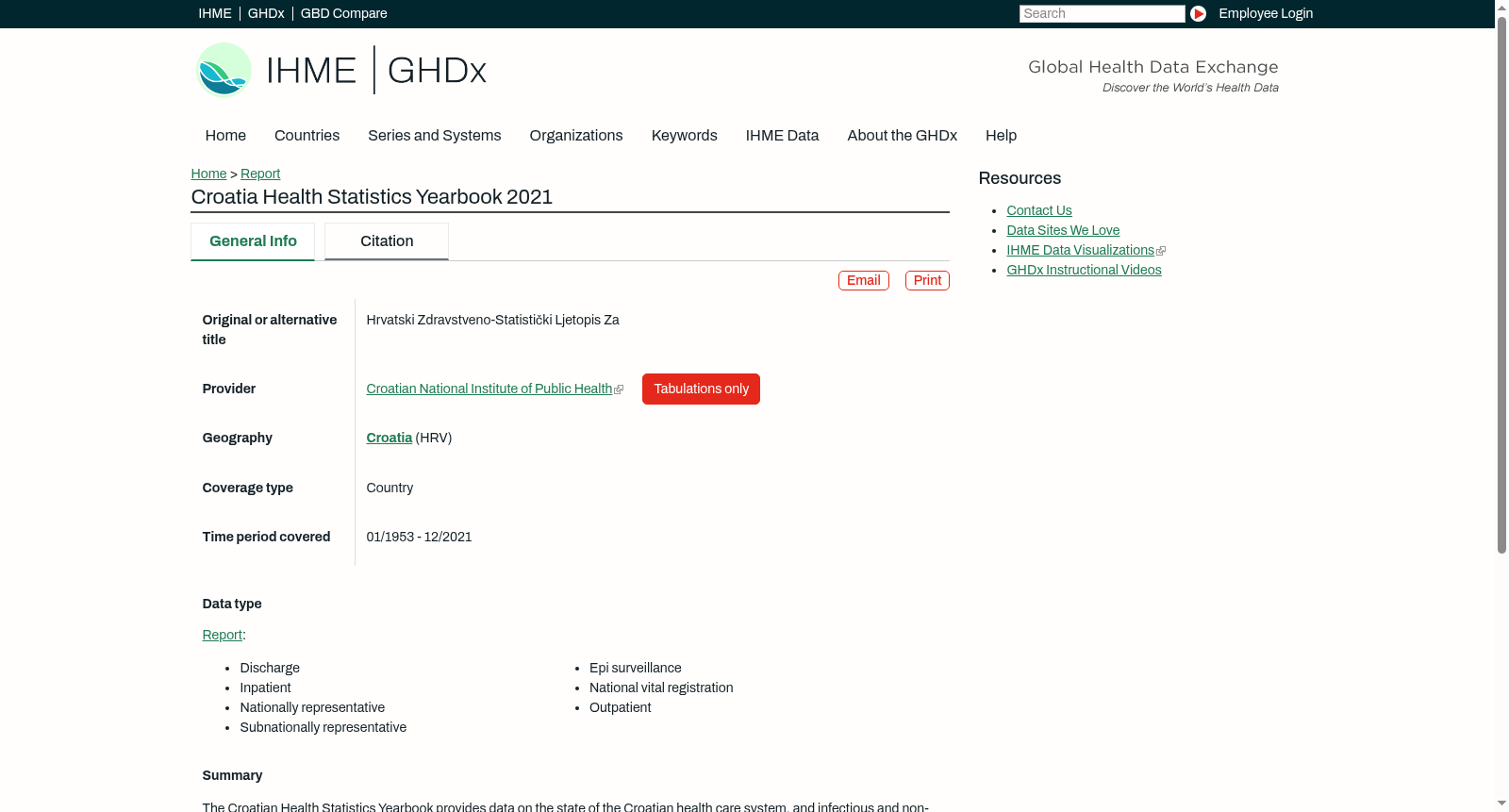This screenshot has height=812, width=1509.
Task: Click Subnationally representative list item
Action: tap(323, 727)
